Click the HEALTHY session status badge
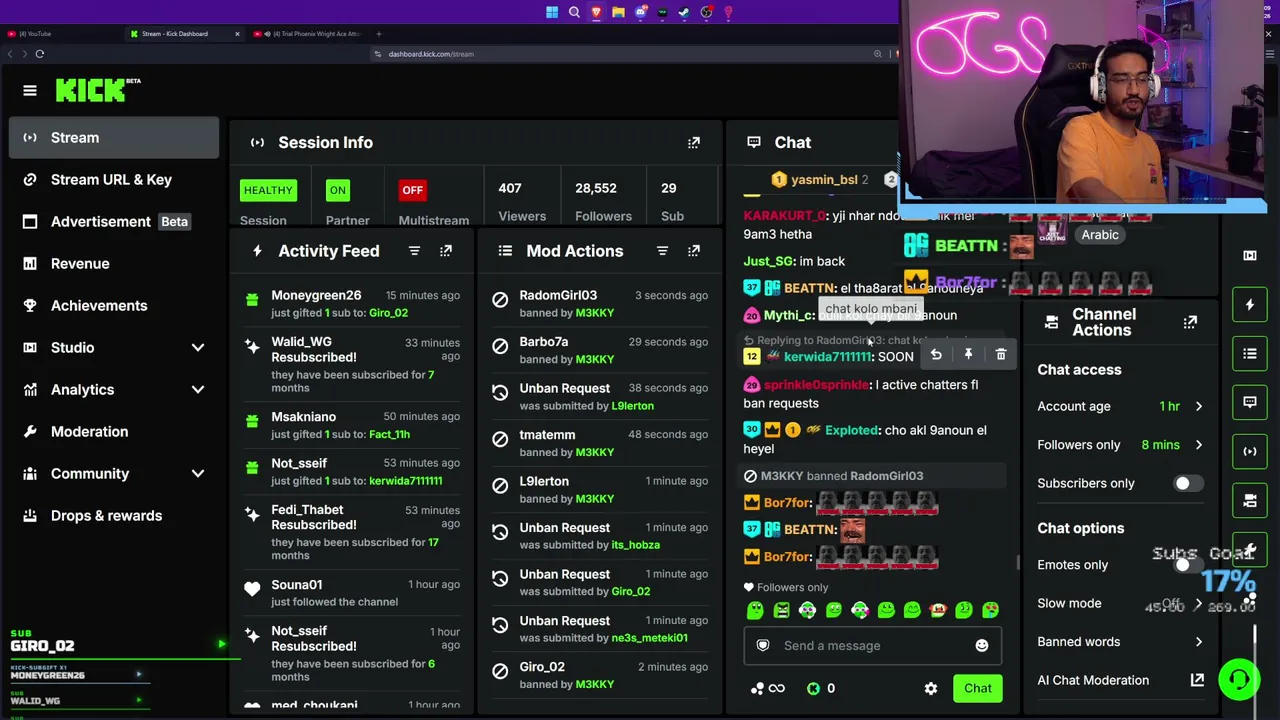 coord(268,190)
